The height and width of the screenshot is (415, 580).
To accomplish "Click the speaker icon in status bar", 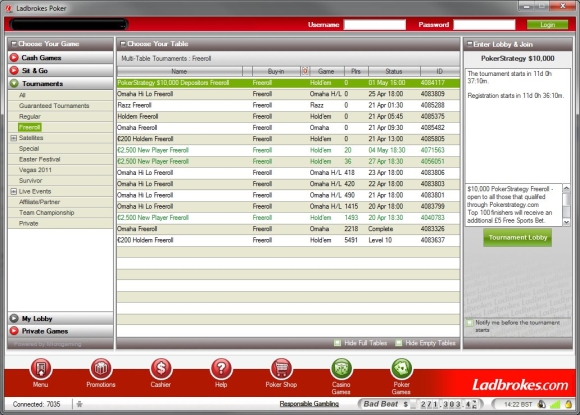I will point(542,404).
